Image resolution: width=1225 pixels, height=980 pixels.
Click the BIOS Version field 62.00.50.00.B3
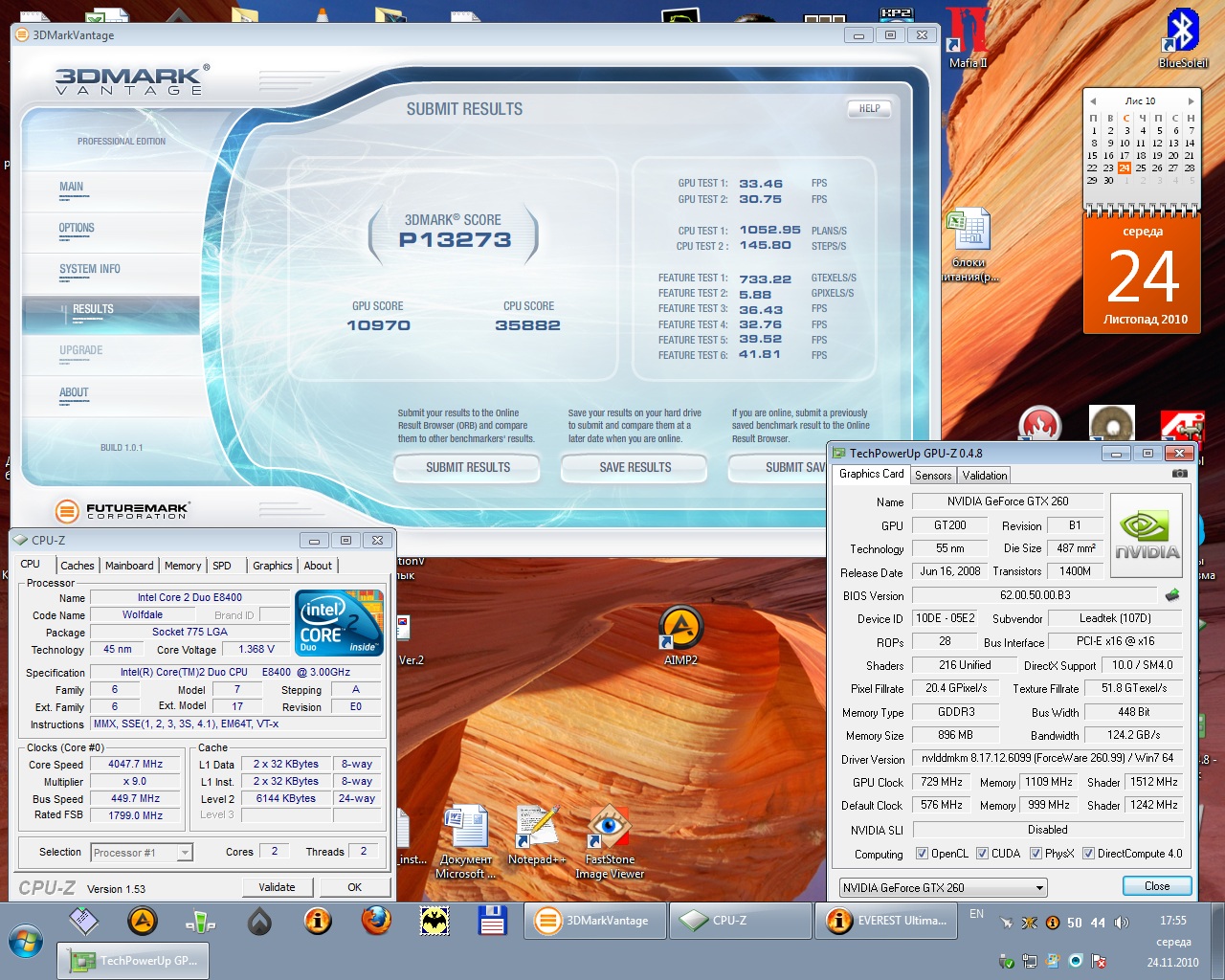tap(1036, 595)
